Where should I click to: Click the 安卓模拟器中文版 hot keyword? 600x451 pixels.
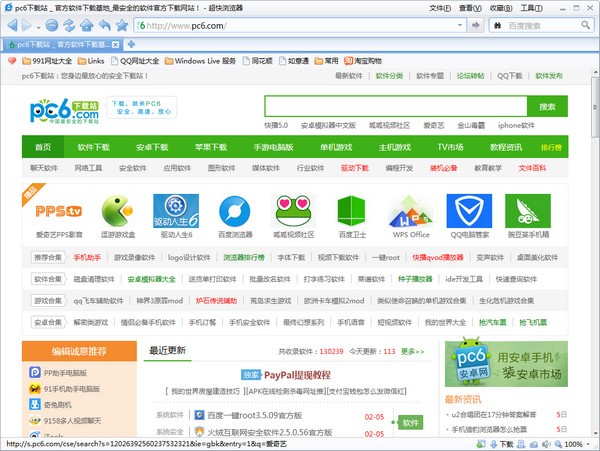point(328,125)
